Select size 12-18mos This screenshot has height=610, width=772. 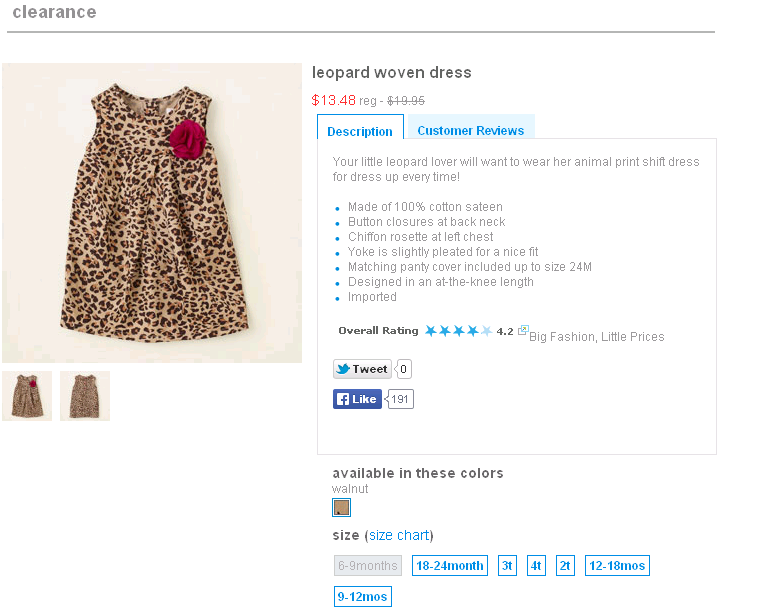(616, 565)
